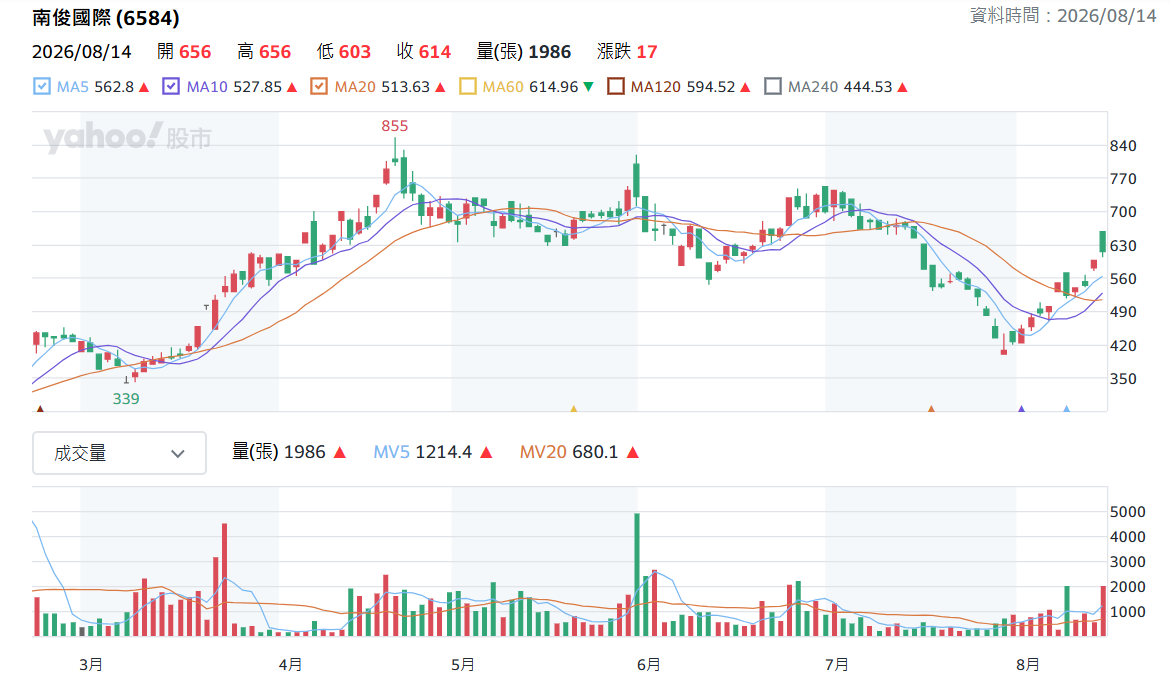1170x683 pixels.
Task: Uncheck the MA5 moving average checkbox
Action: (x=42, y=87)
